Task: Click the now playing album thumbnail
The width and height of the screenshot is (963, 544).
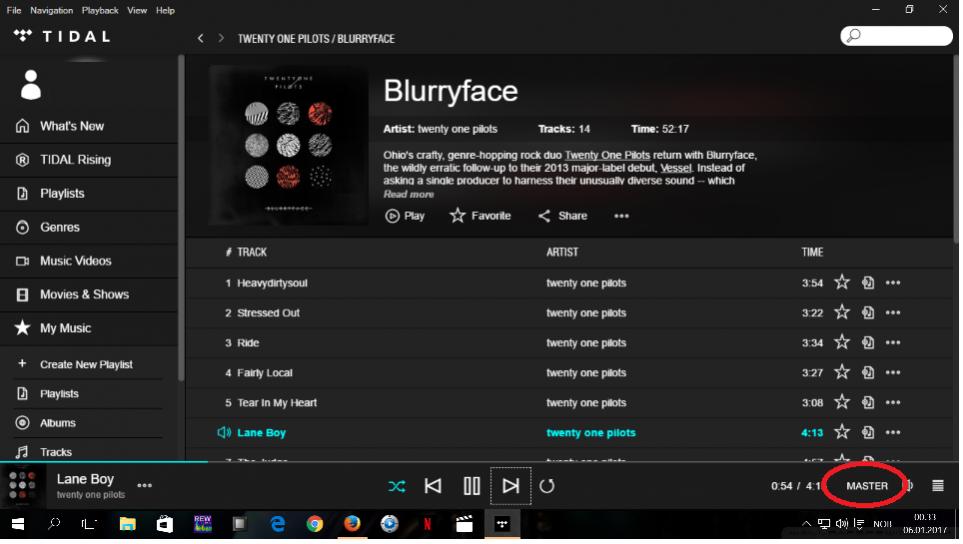Action: pos(23,488)
